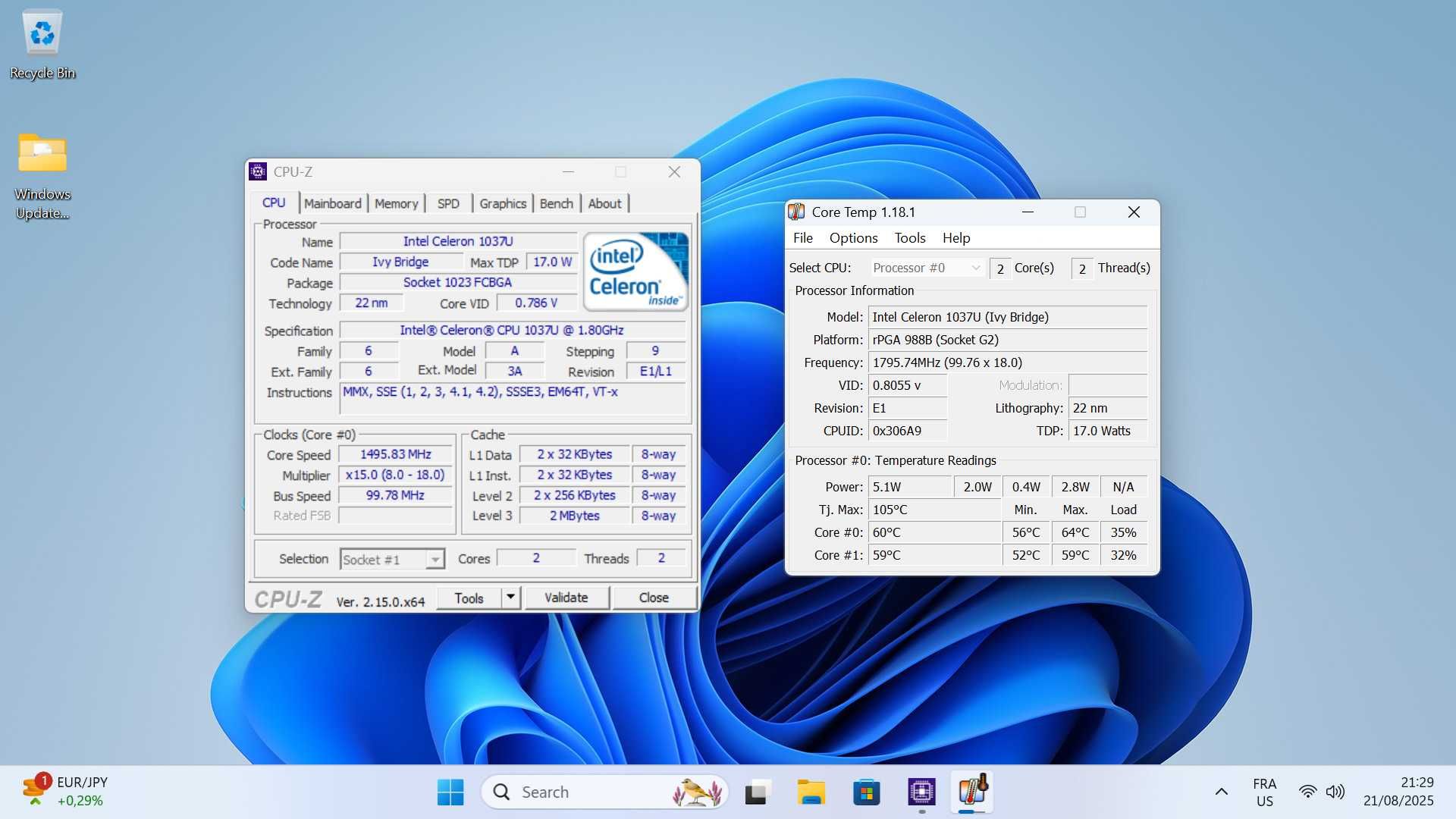The height and width of the screenshot is (819, 1456).
Task: Open Microsoft Store from the taskbar
Action: click(x=866, y=792)
